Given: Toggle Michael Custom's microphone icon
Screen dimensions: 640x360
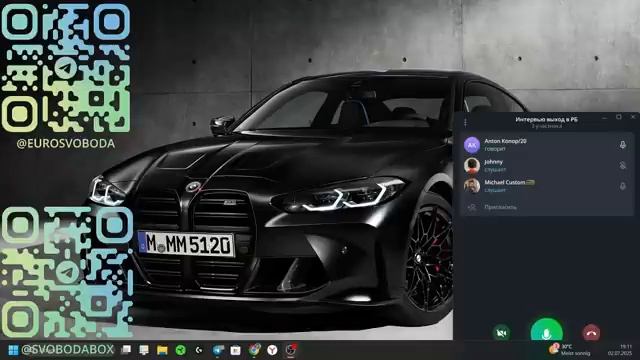Looking at the screenshot, I should click(622, 186).
